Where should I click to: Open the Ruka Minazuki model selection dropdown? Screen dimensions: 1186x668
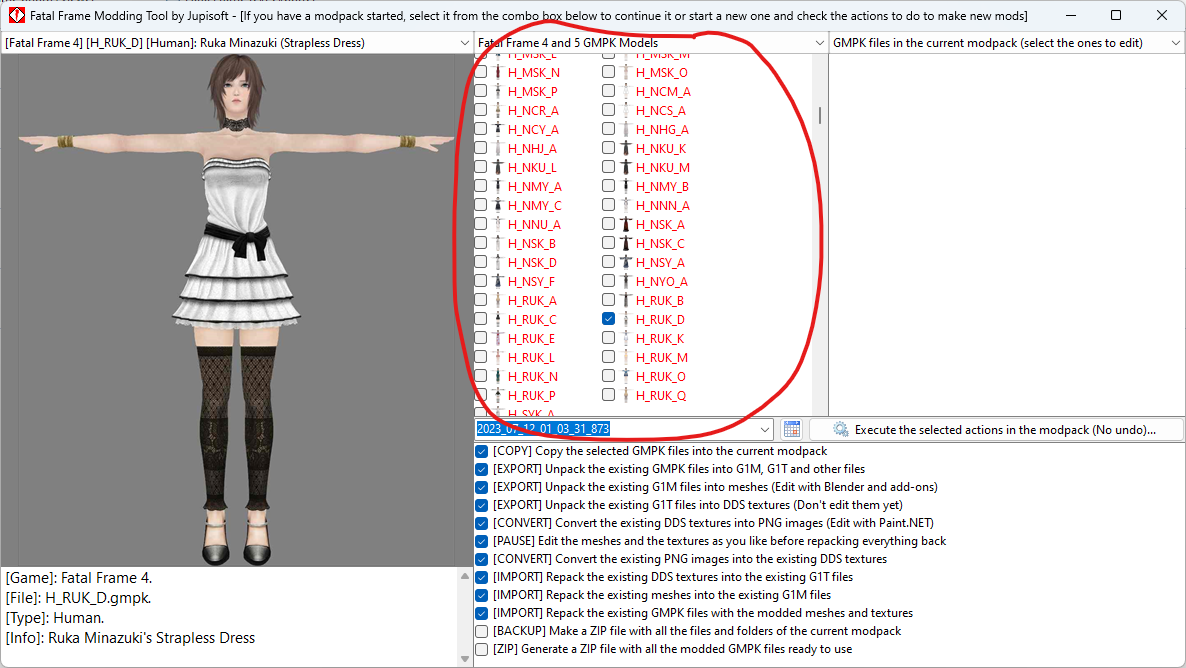point(464,43)
